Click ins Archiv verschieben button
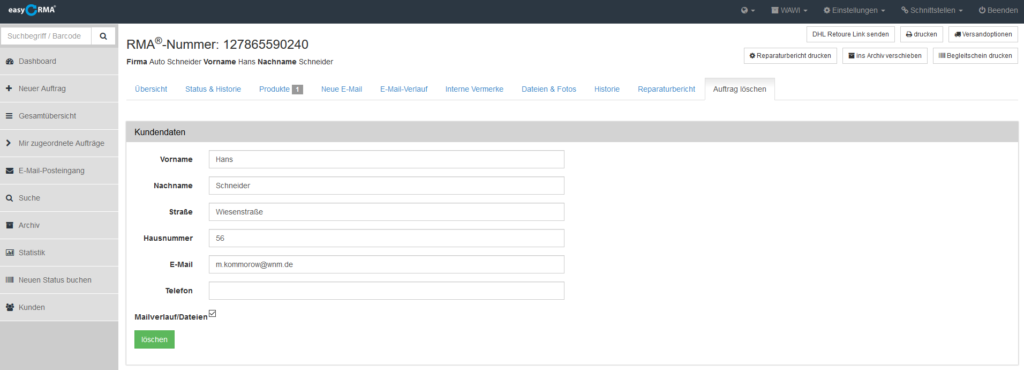1024x370 pixels. (884, 56)
